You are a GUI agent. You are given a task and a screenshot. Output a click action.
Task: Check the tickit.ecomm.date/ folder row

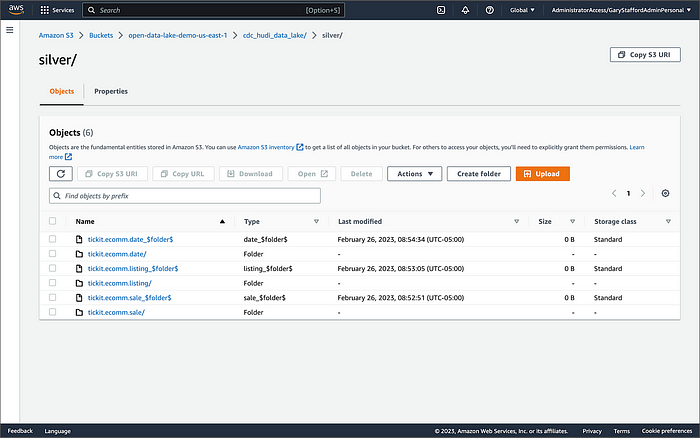(53, 254)
